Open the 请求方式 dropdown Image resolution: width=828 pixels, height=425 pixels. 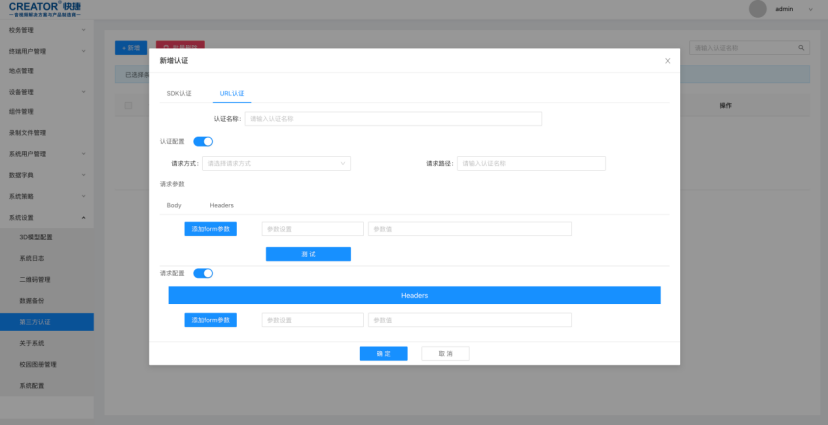pos(276,163)
